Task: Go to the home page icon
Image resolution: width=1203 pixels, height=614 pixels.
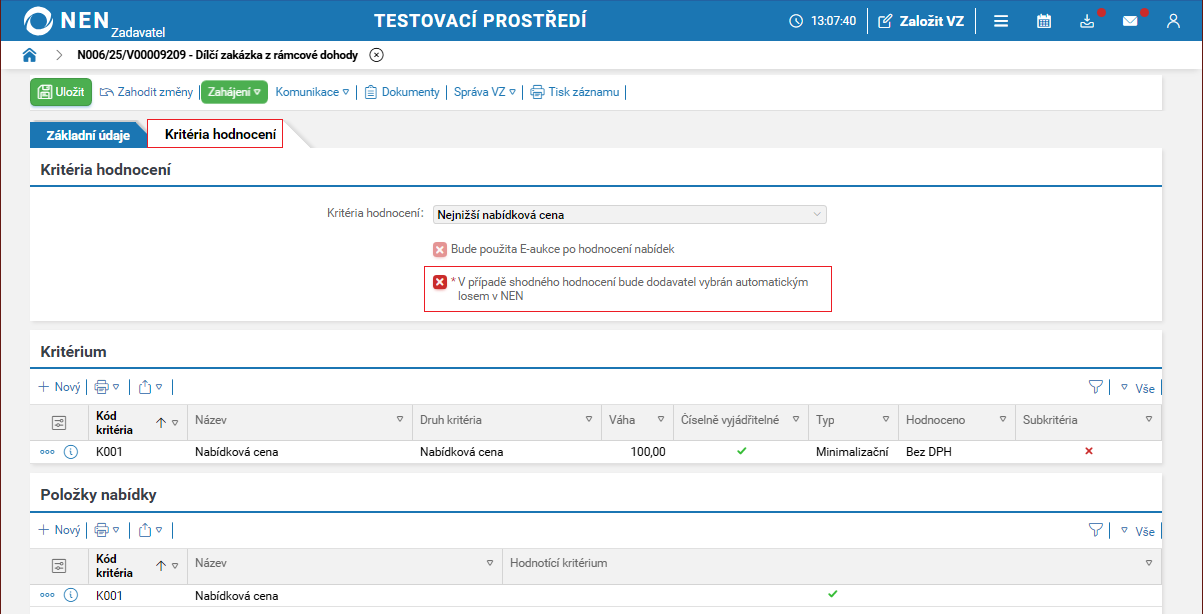Action: [x=29, y=55]
